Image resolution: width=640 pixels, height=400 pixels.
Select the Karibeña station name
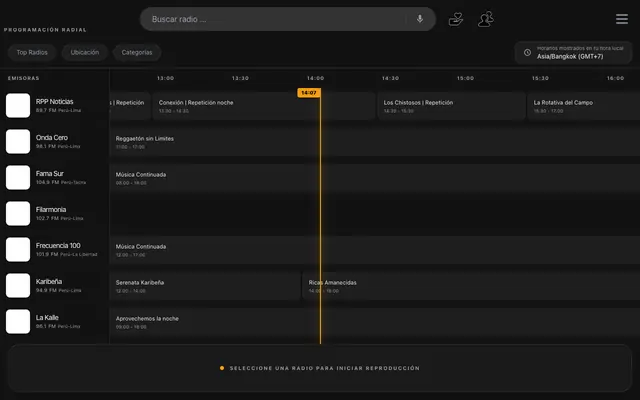(x=49, y=282)
